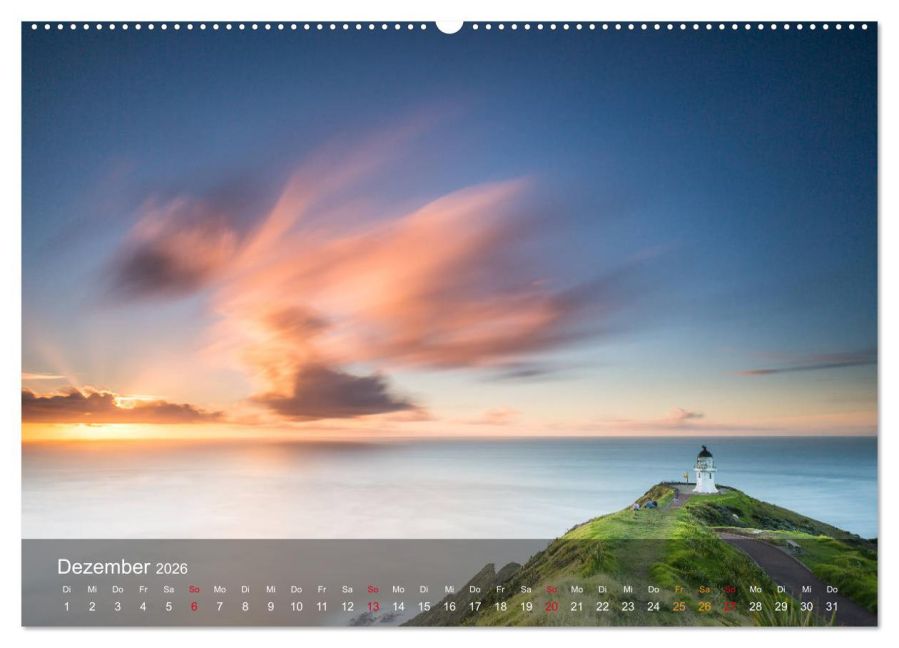This screenshot has width=899, height=648.
Task: Click the 'Mi' weekday label above 30
Action: point(806,590)
